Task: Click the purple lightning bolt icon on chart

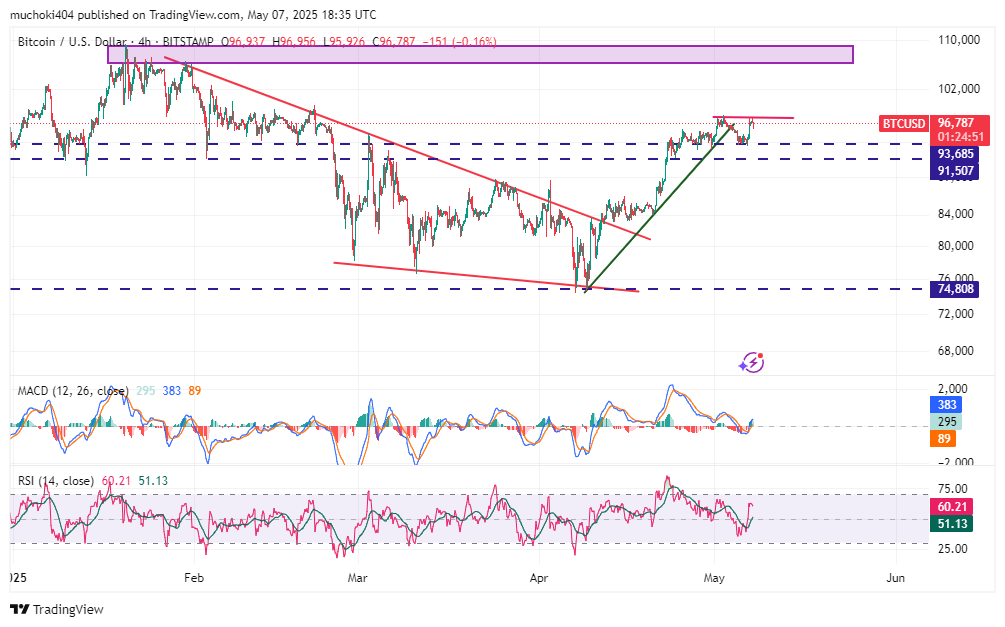Action: pos(752,363)
